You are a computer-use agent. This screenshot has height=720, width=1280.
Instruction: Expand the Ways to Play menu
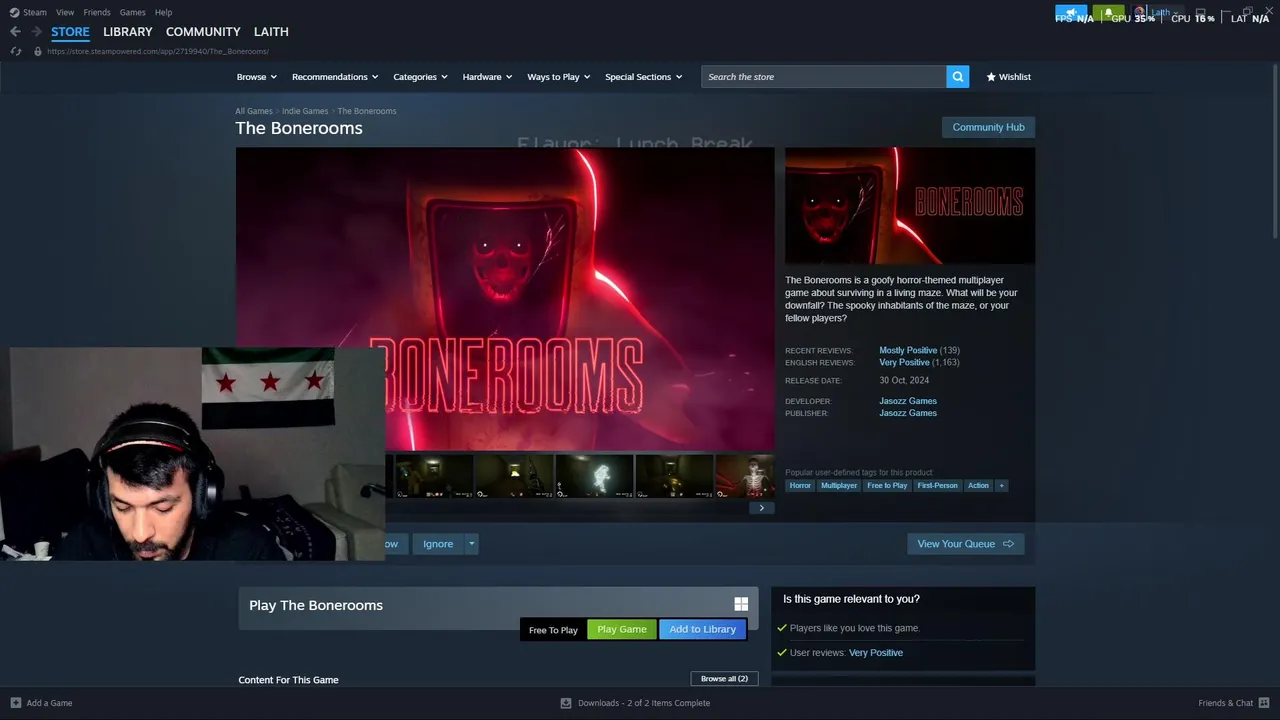tap(558, 77)
